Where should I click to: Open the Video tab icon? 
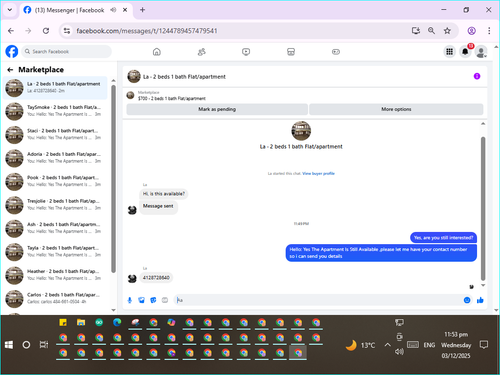(246, 52)
